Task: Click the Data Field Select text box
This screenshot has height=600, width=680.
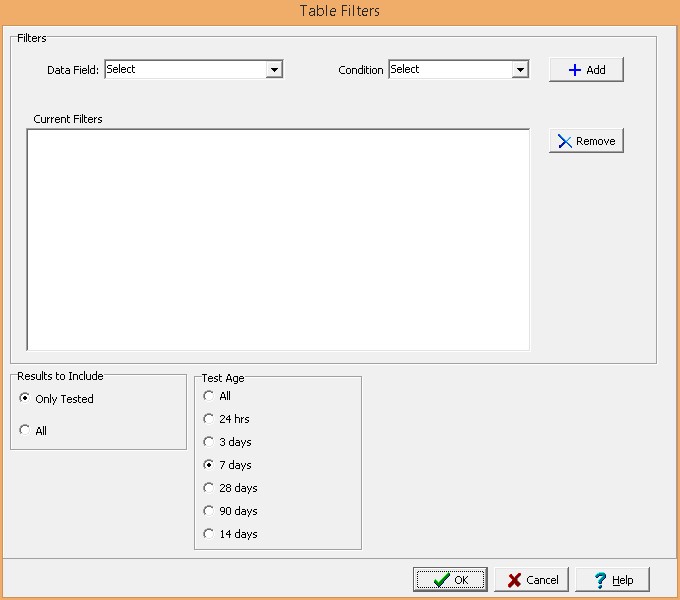Action: point(184,70)
